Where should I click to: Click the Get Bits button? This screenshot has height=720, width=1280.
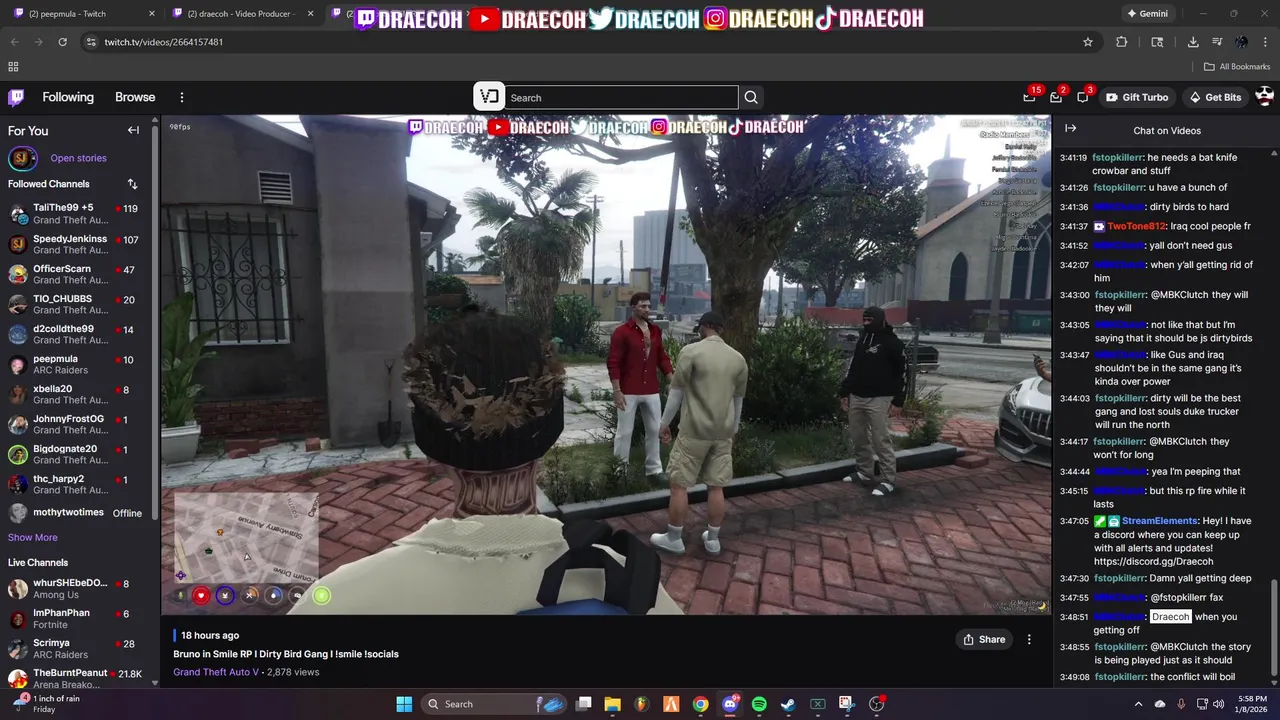coord(1215,97)
